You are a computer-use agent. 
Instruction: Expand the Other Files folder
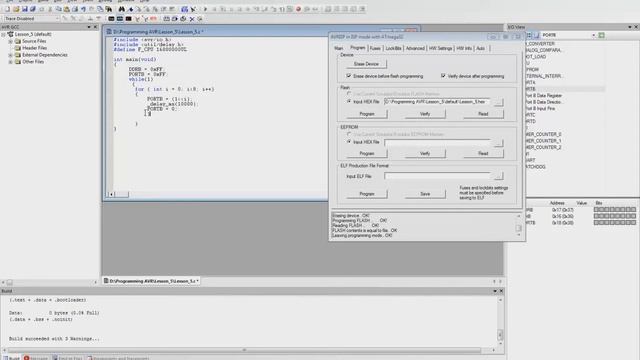coord(11,62)
